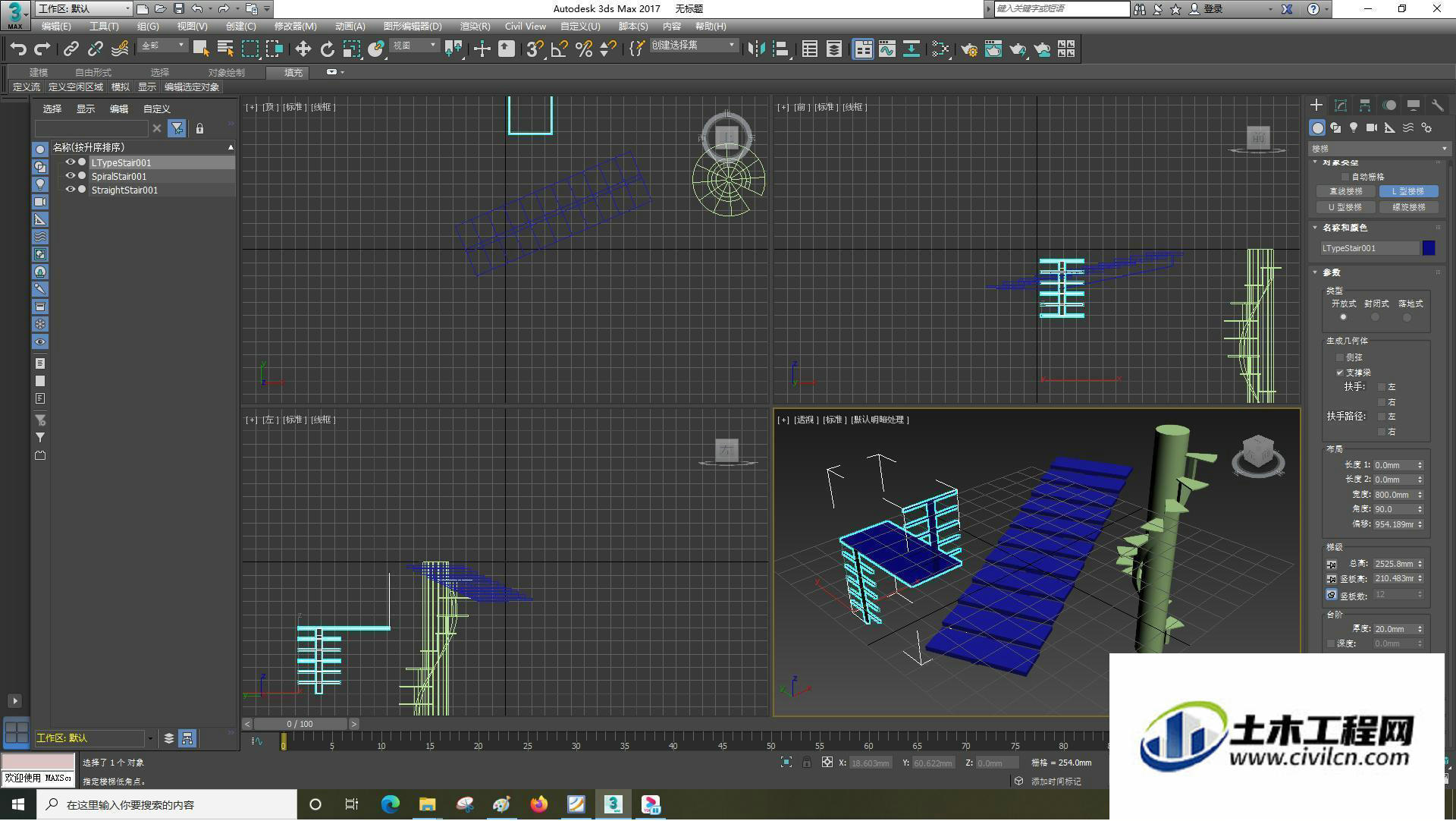1456x821 pixels.
Task: Activate the Select and Scale tool
Action: pyautogui.click(x=351, y=49)
